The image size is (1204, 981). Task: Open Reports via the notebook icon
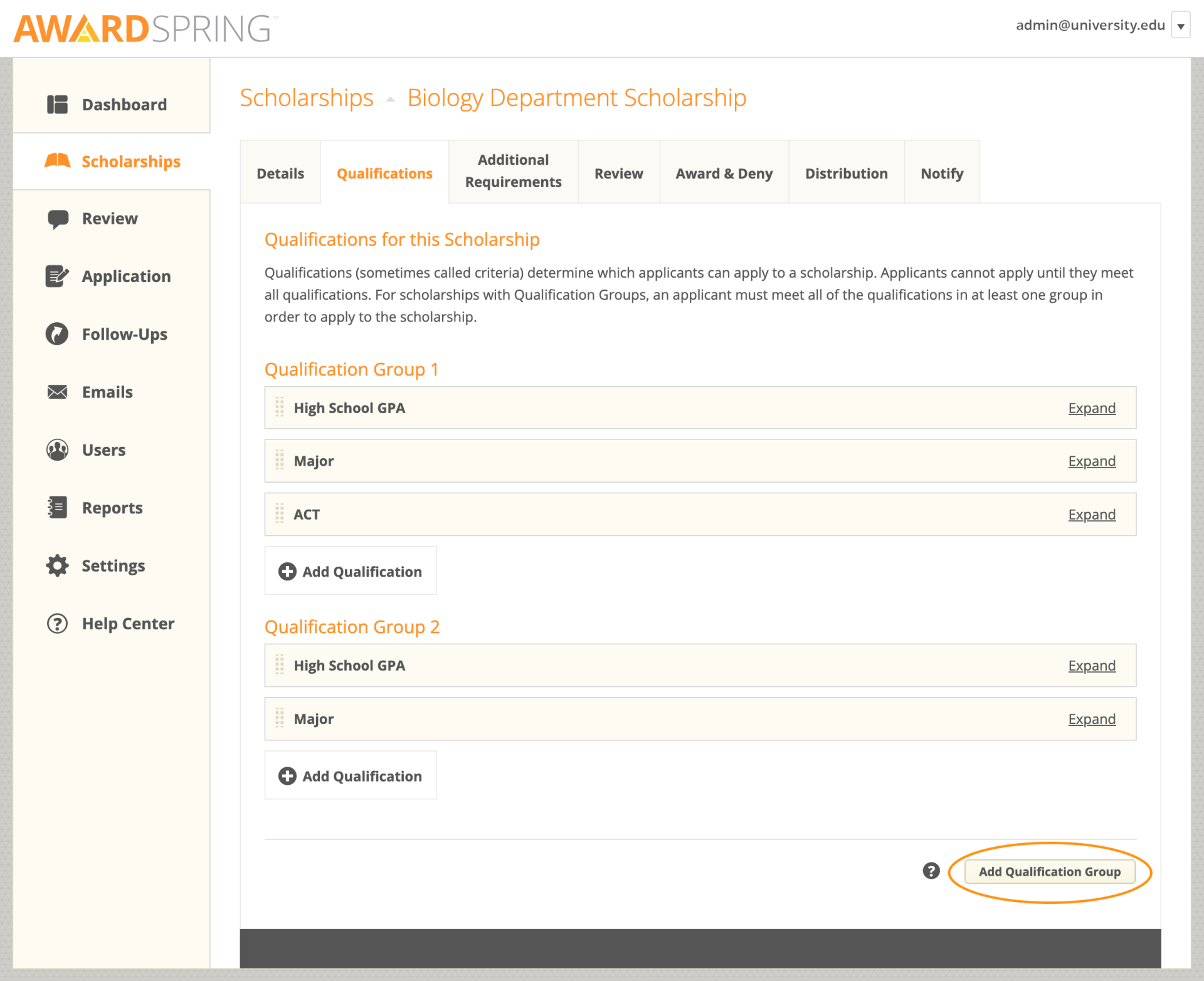[x=57, y=507]
